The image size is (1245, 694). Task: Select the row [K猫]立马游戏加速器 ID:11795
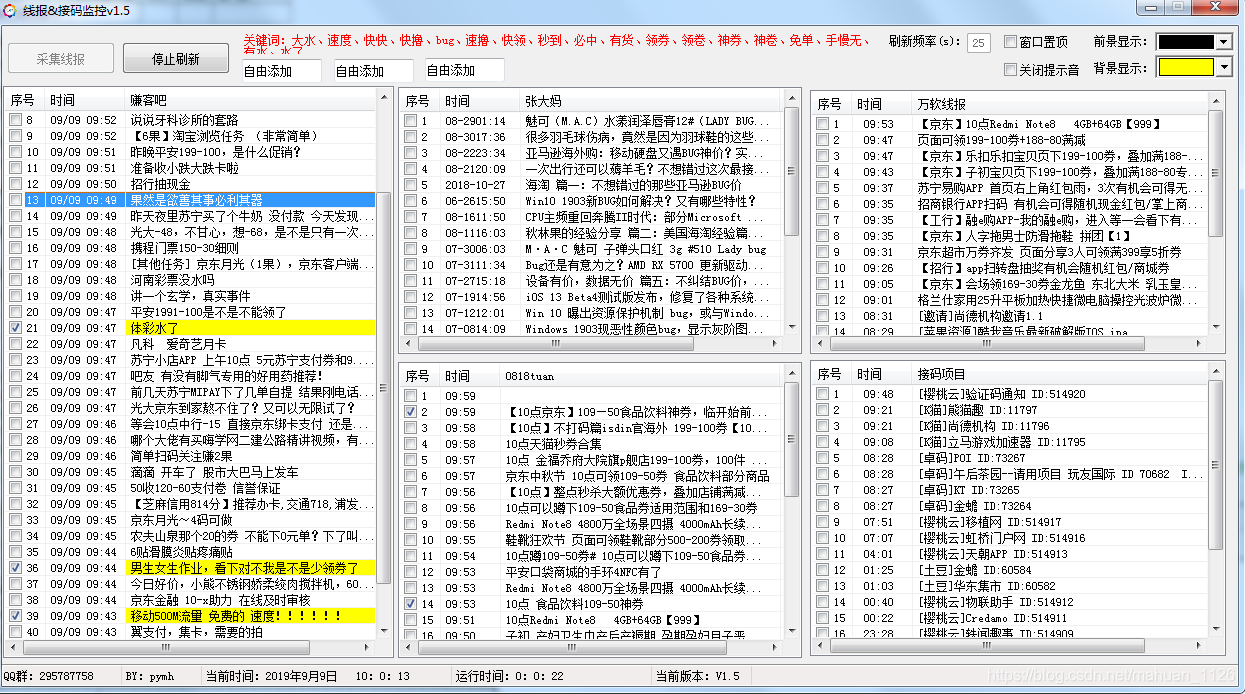[1010, 442]
